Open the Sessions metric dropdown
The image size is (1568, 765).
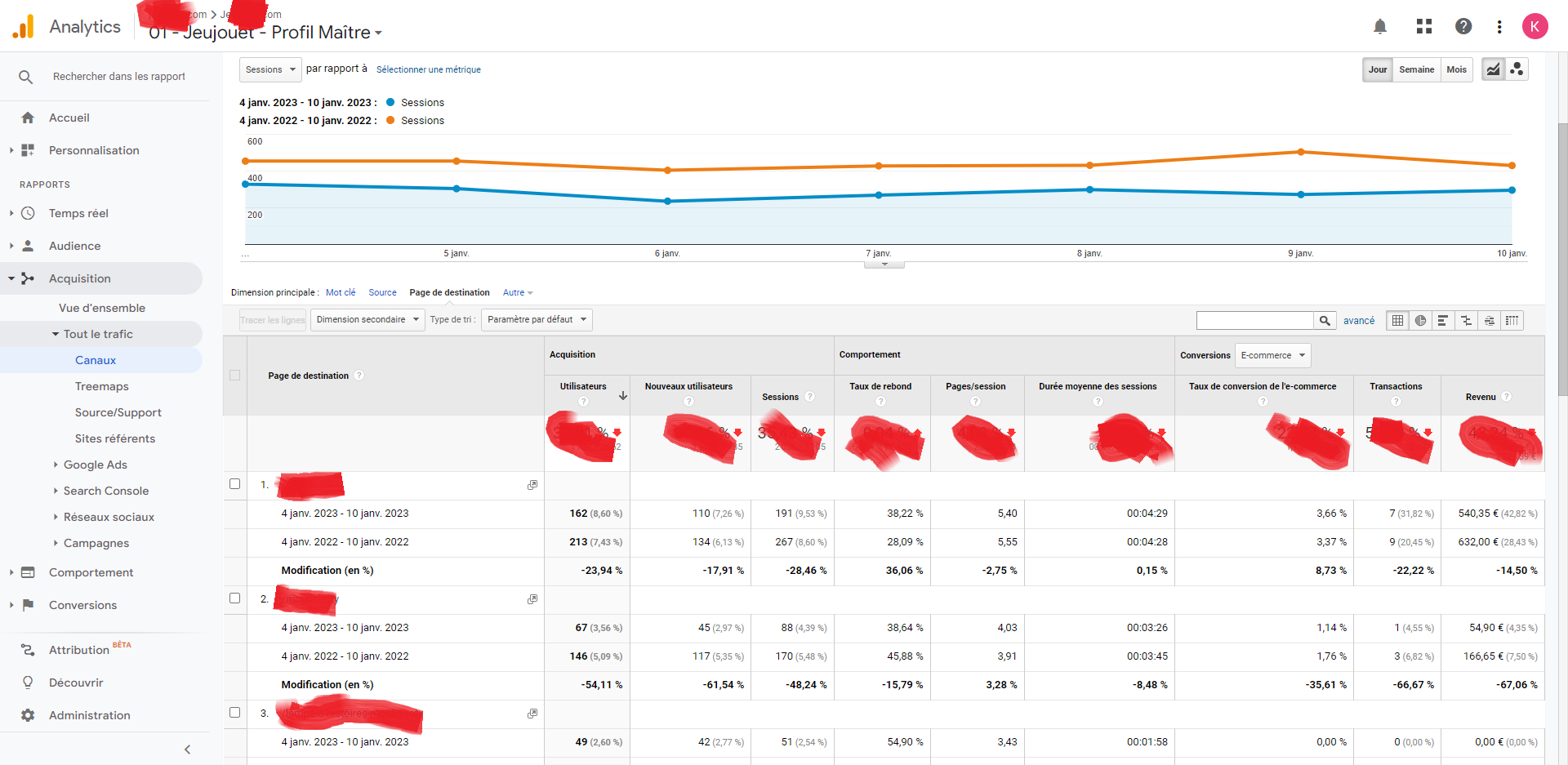click(269, 69)
